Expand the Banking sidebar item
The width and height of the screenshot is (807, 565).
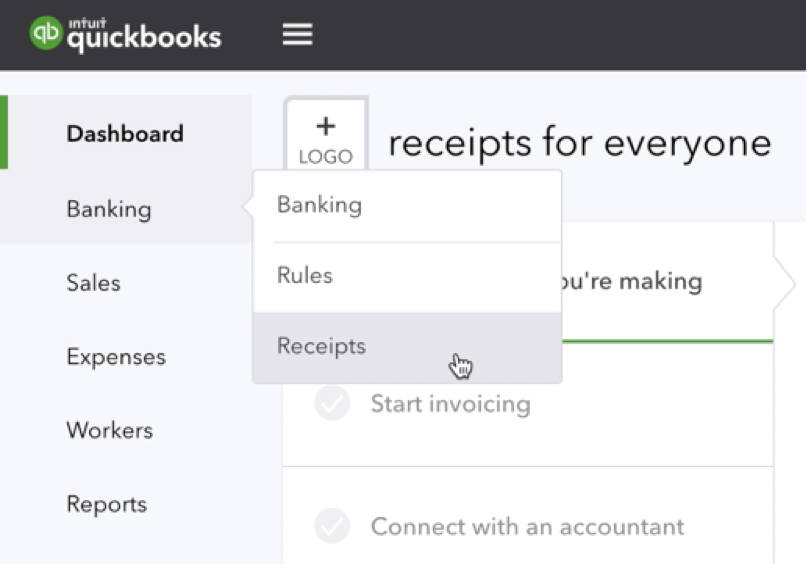[109, 209]
